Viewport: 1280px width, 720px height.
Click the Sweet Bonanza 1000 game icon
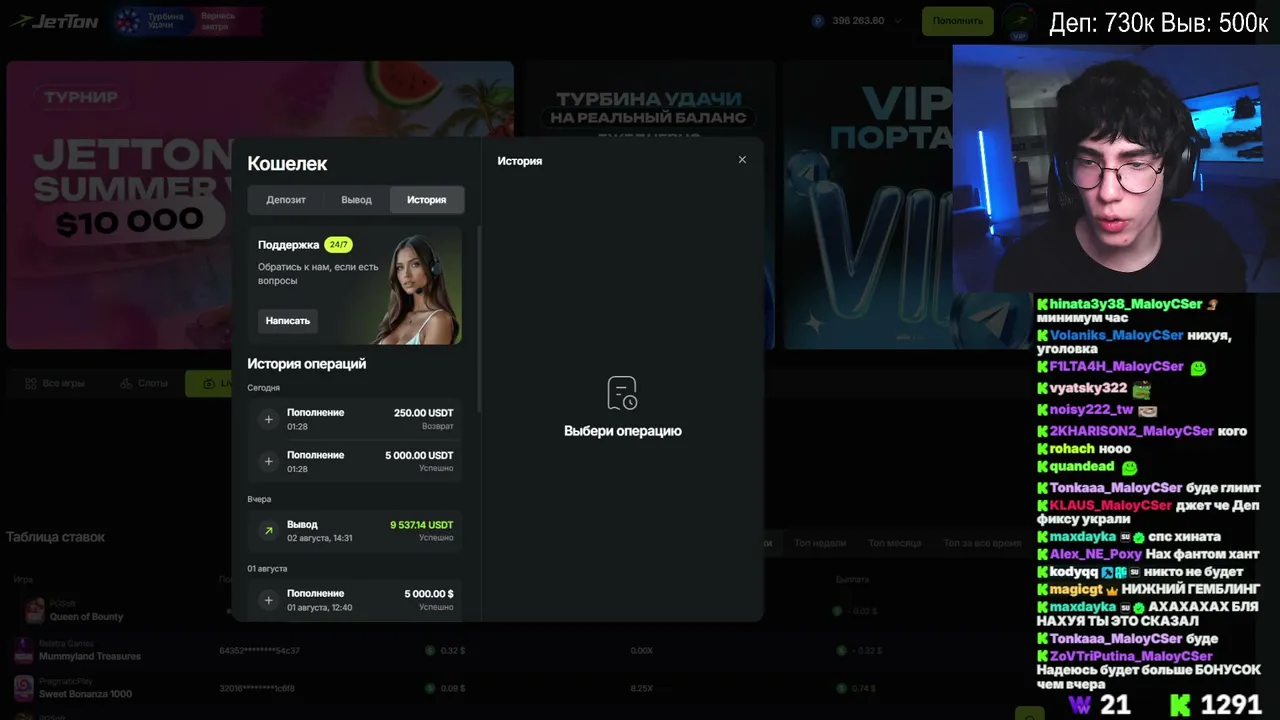tap(24, 688)
